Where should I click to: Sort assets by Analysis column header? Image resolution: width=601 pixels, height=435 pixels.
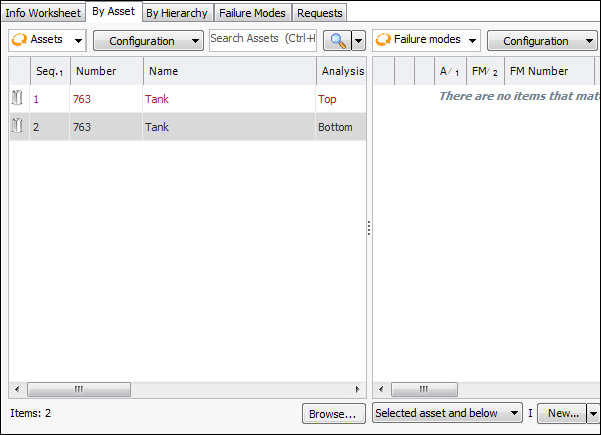pyautogui.click(x=342, y=71)
